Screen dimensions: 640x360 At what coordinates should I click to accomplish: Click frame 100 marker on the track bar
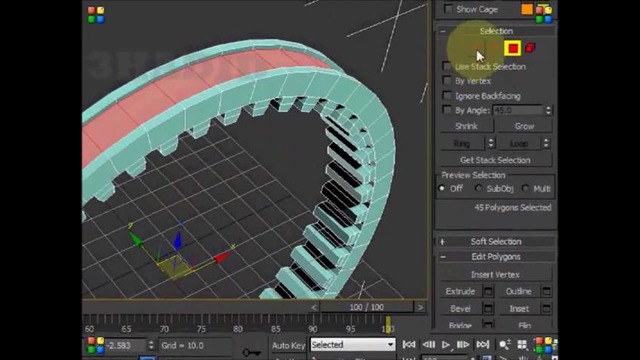click(x=388, y=324)
